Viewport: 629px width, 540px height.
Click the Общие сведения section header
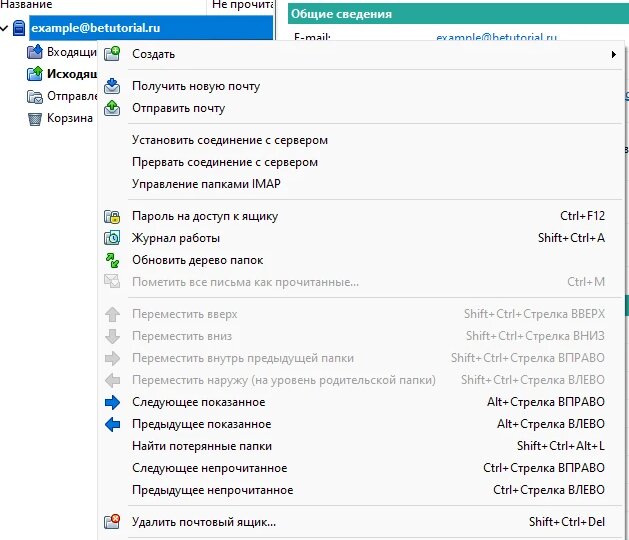pos(458,14)
